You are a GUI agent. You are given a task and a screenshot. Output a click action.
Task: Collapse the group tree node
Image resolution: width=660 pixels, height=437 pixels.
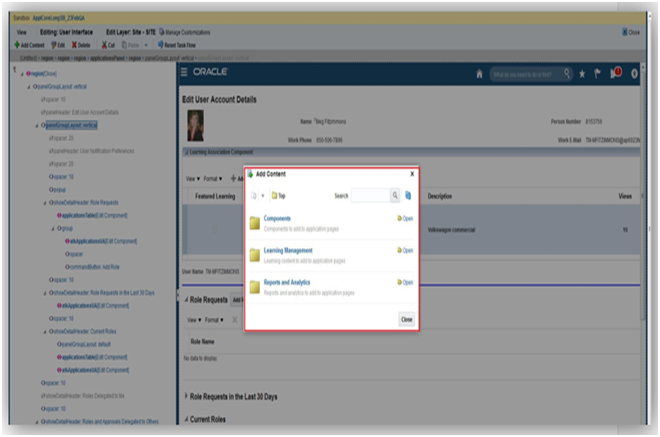point(53,229)
